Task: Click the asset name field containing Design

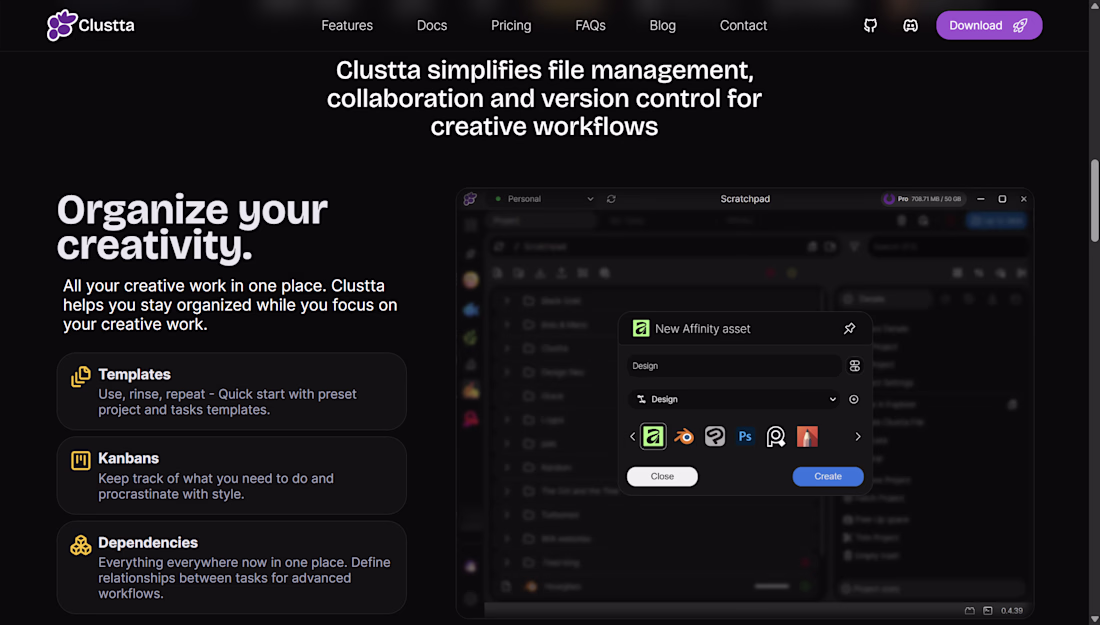Action: click(734, 365)
